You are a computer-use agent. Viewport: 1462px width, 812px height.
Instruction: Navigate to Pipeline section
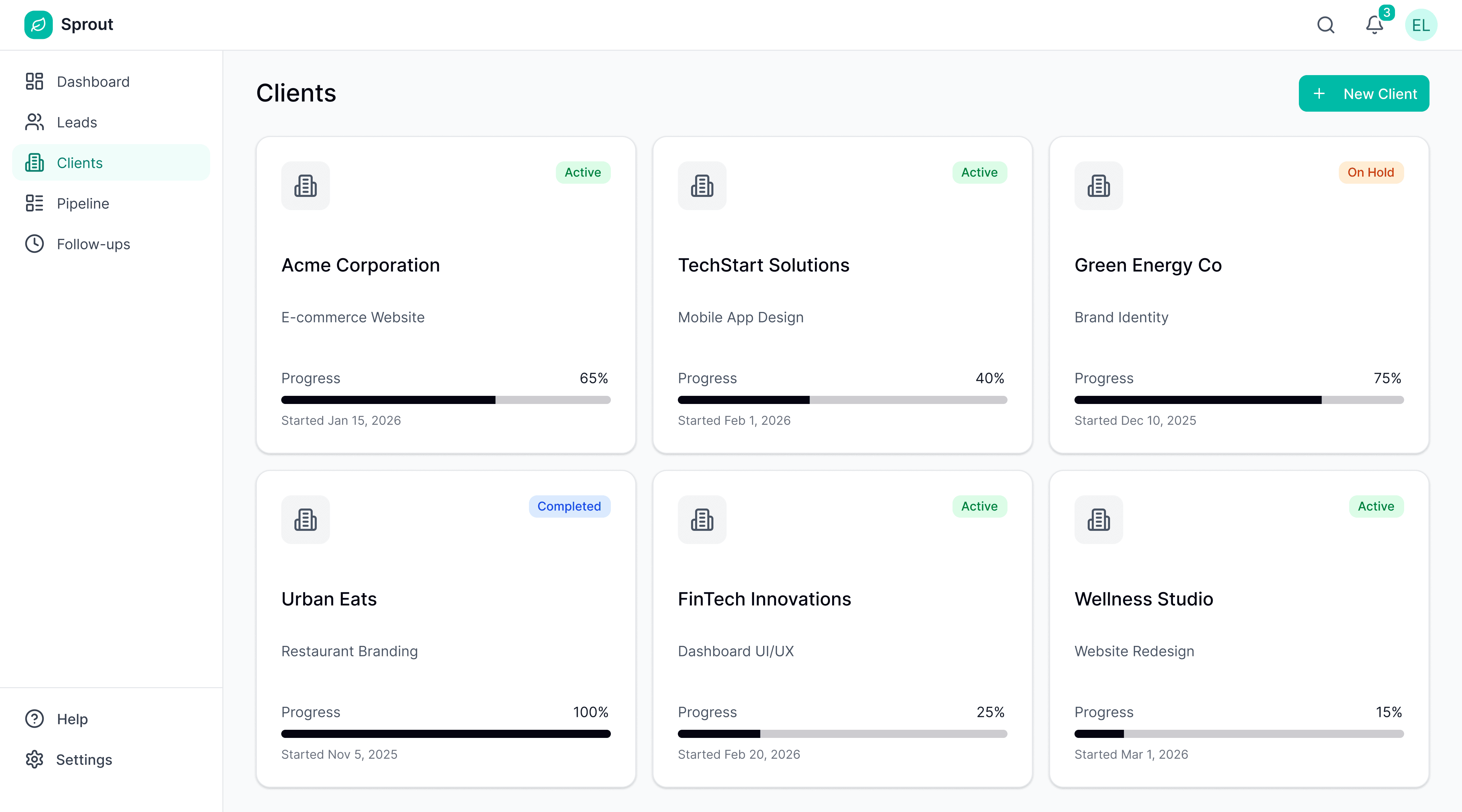[x=83, y=203]
